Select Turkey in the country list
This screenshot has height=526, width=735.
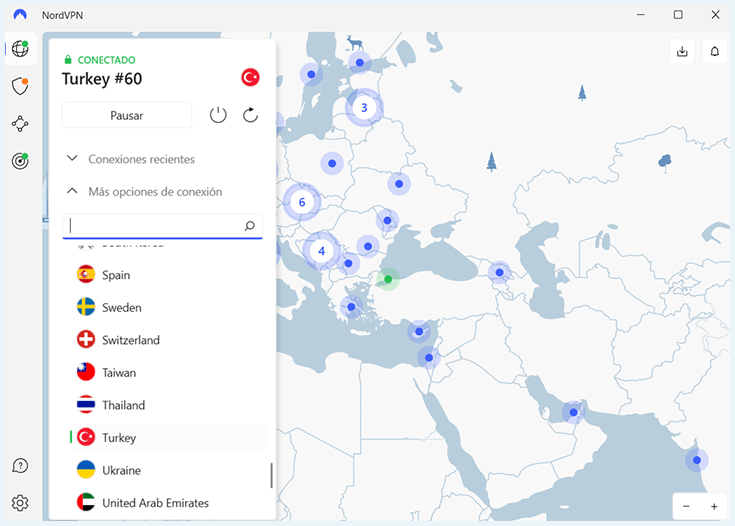(x=169, y=437)
